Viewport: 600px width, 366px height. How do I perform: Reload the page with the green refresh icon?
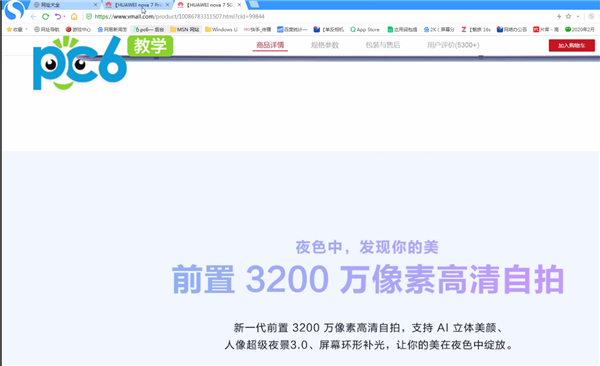pyautogui.click(x=46, y=16)
